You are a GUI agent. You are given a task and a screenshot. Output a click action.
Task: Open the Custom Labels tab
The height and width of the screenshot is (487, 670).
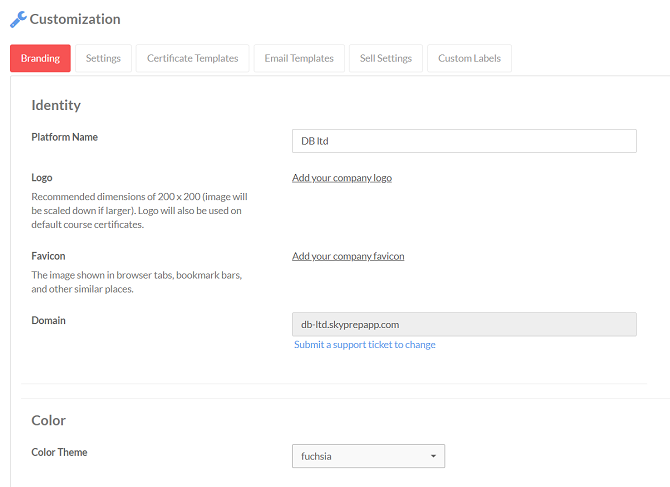coord(469,58)
